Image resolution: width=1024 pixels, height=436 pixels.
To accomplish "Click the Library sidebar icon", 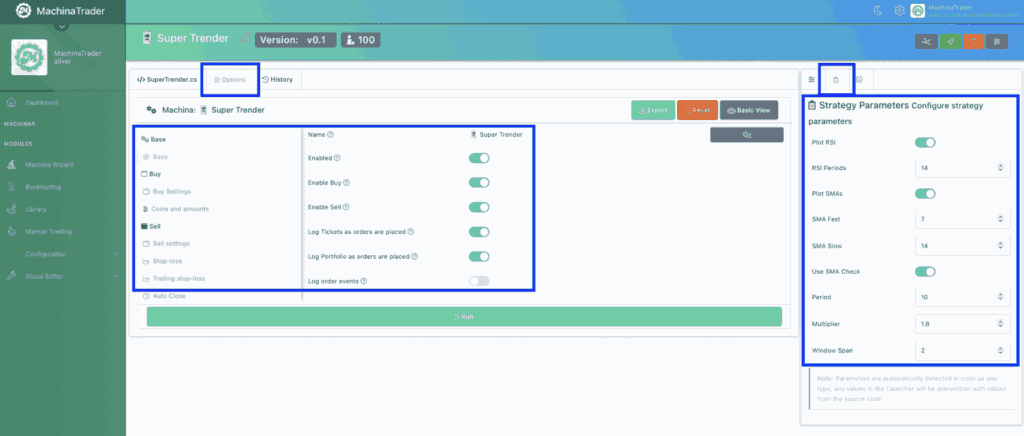I will coord(11,210).
